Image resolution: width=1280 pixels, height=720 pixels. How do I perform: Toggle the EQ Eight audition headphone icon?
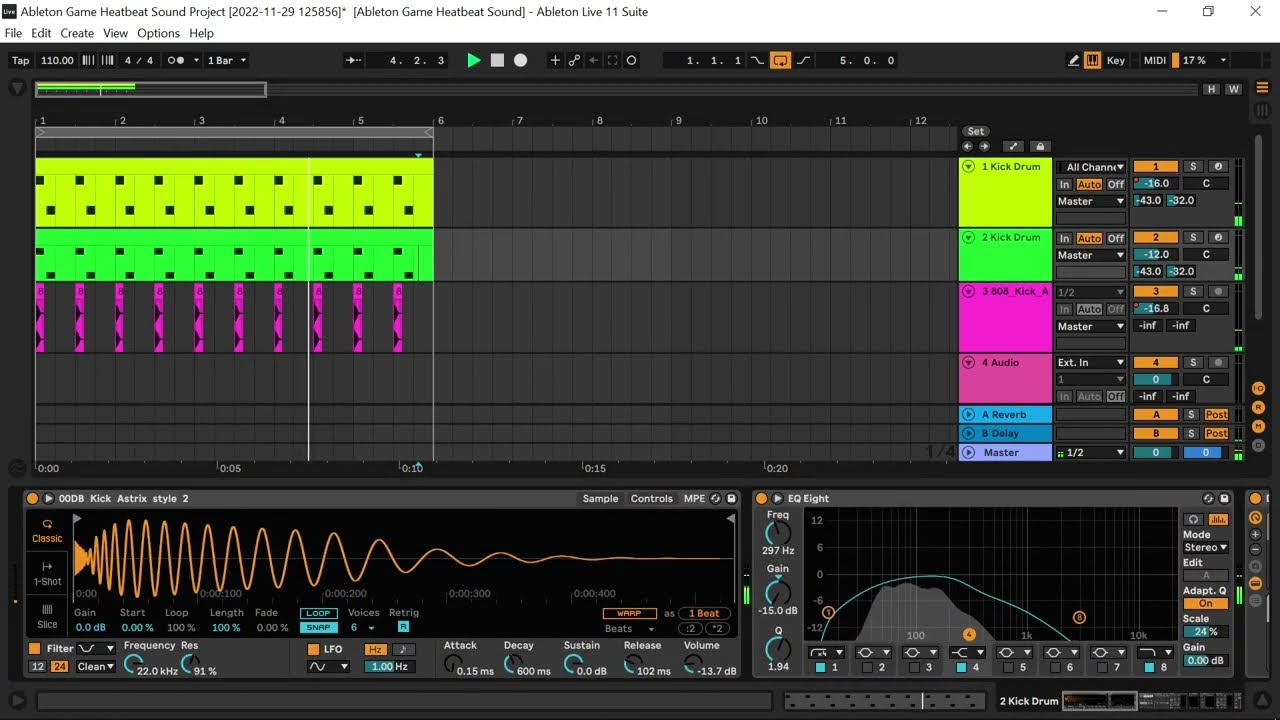[1193, 519]
